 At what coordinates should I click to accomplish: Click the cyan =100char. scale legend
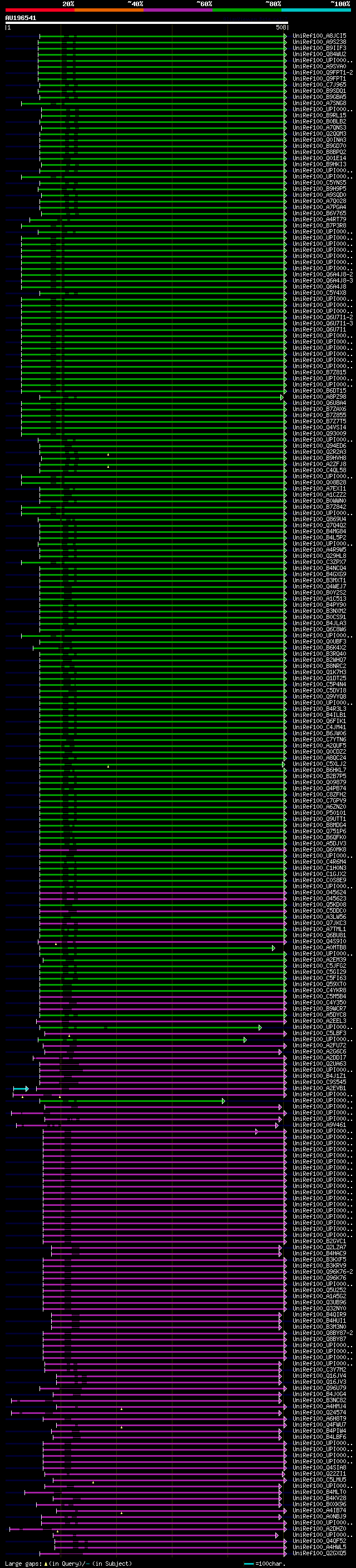(x=264, y=1564)
